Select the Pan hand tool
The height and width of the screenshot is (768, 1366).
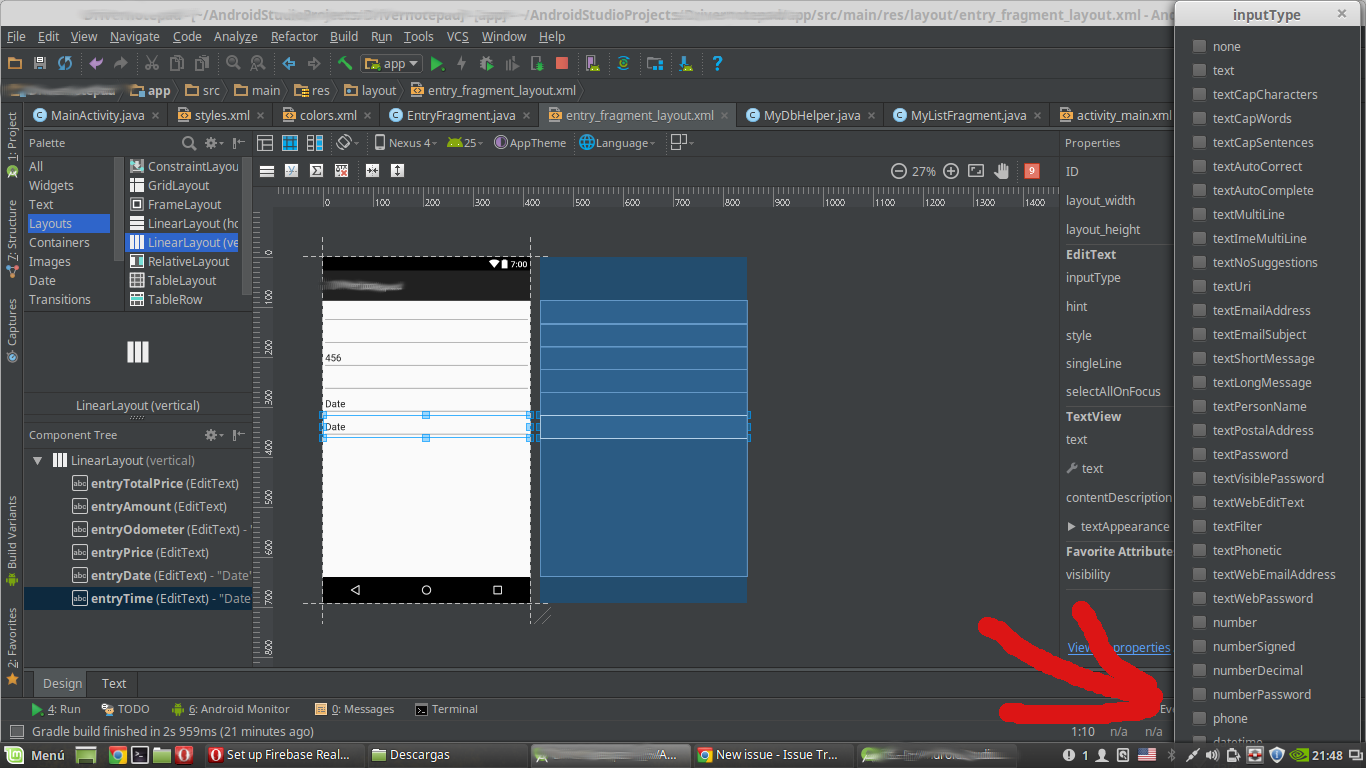point(1003,171)
